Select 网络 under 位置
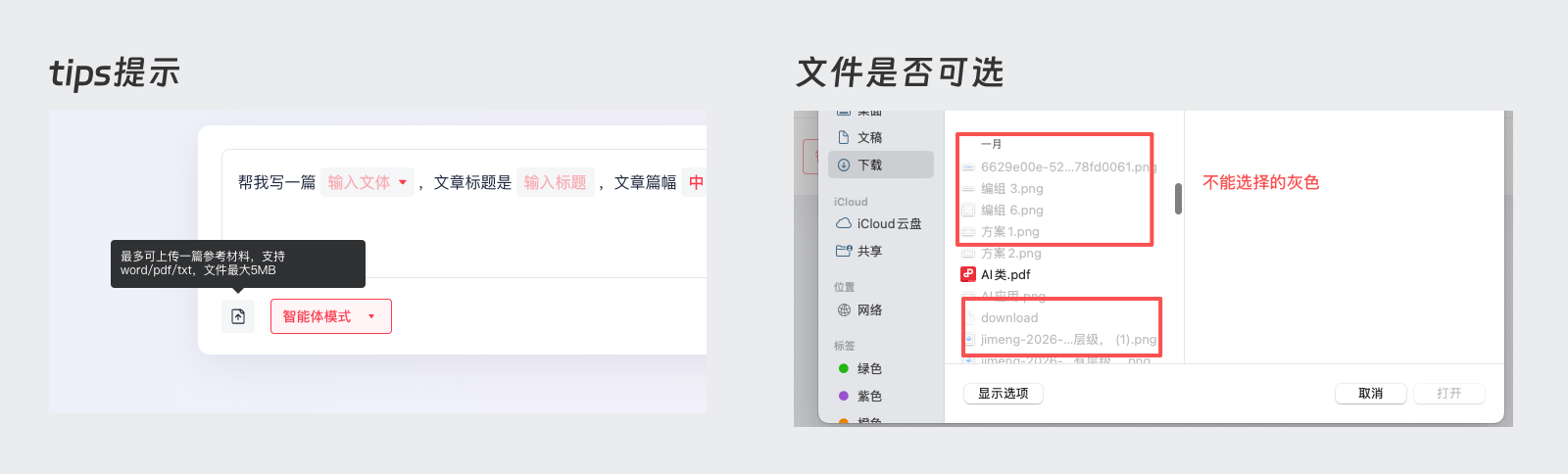The width and height of the screenshot is (1568, 474). tap(881, 309)
